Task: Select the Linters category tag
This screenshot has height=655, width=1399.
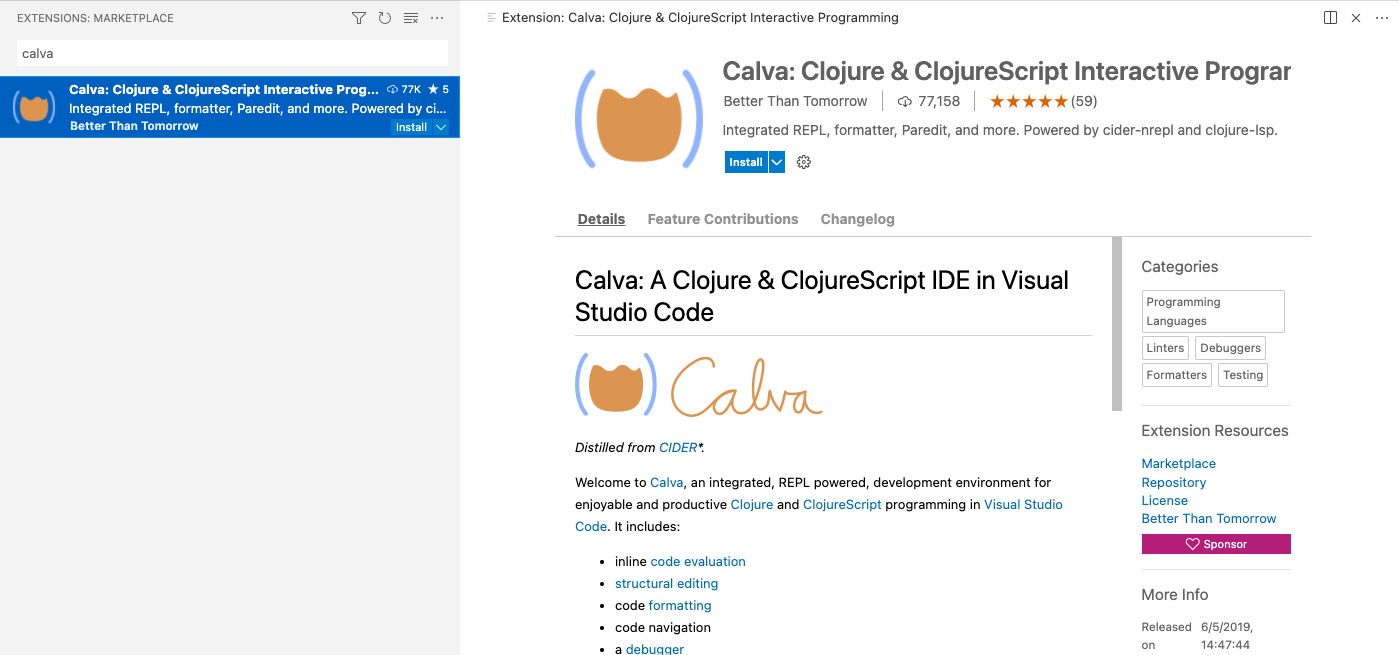Action: click(1165, 348)
